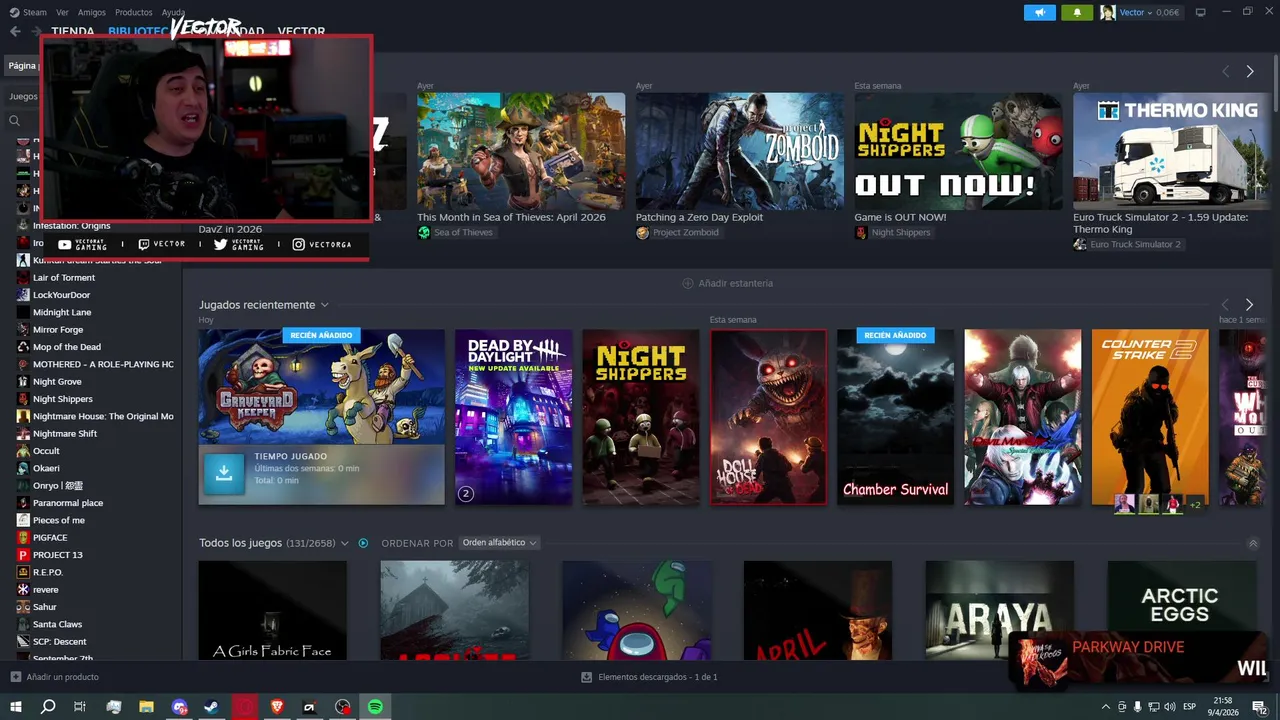
Task: Switch to Big Picture mode monitor icon
Action: 1200,12
